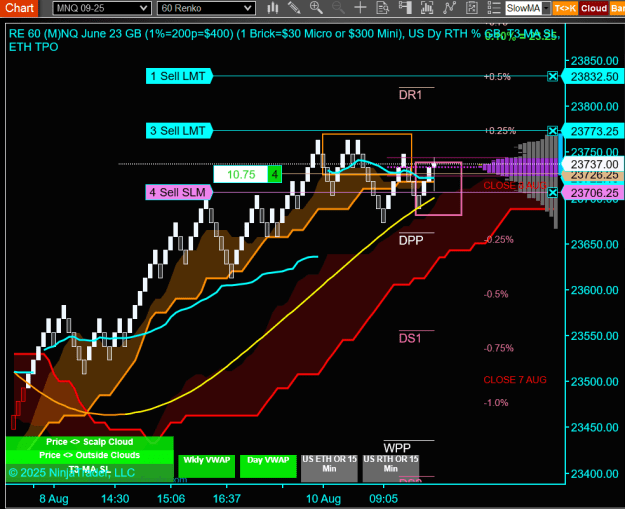Viewport: 625px width, 509px height.
Task: Click the 10 Aug time axis label
Action: tap(323, 499)
